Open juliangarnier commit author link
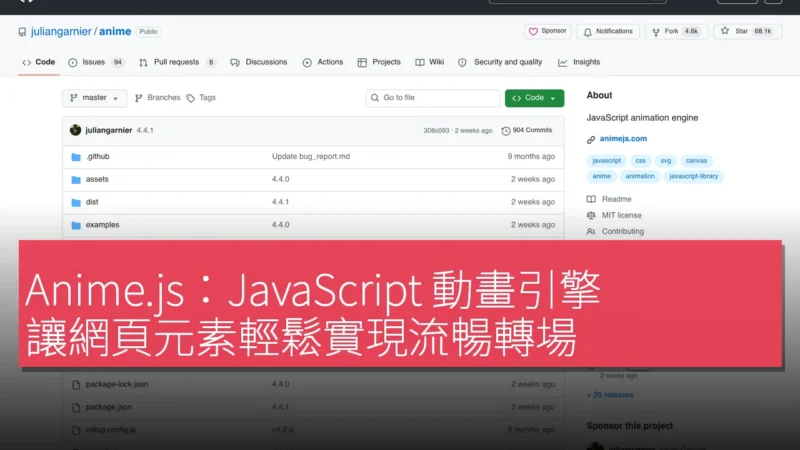The image size is (800, 450). 109,131
